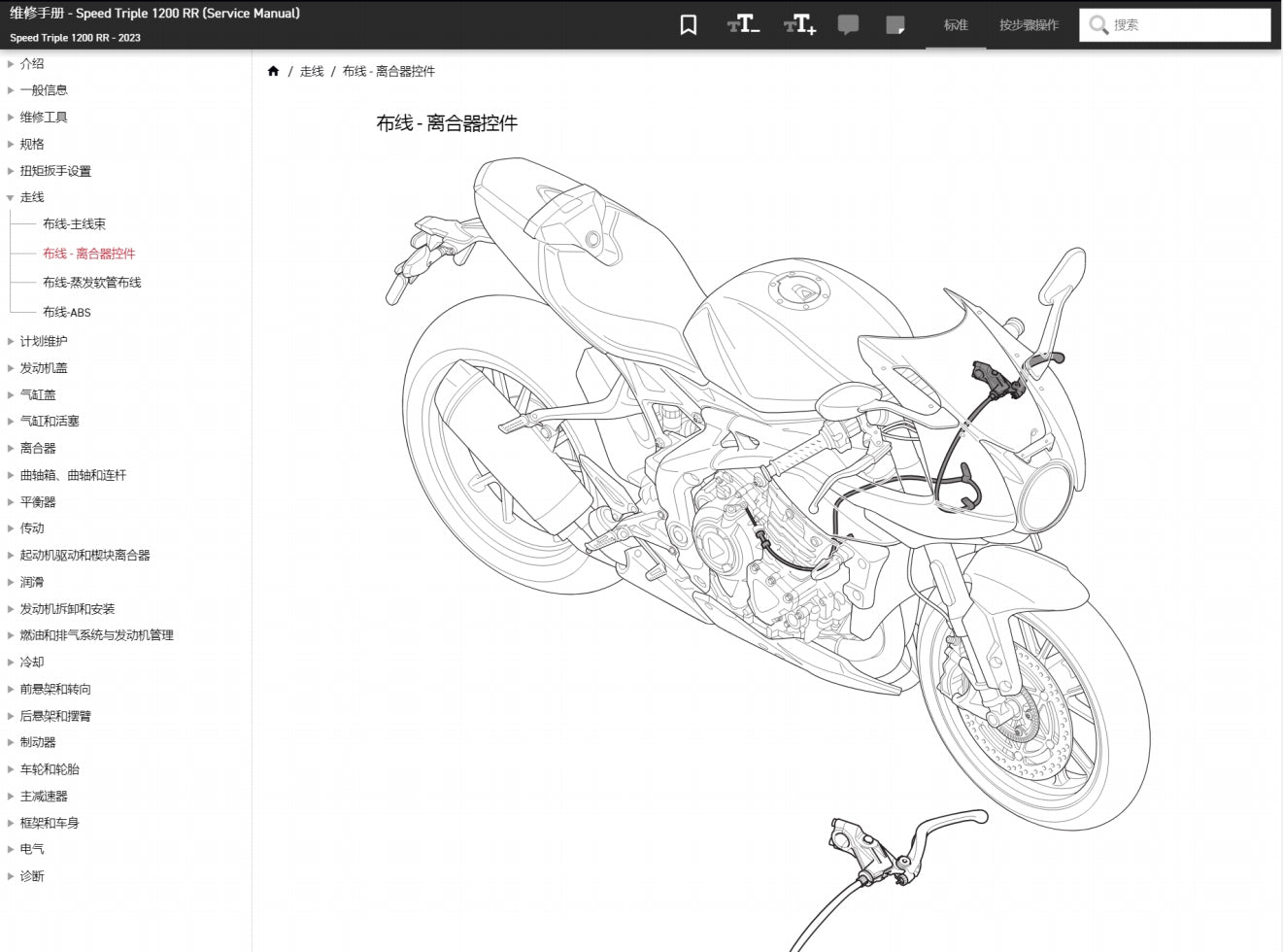The image size is (1283, 952).
Task: Click the home icon in the breadcrumb
Action: click(x=273, y=71)
